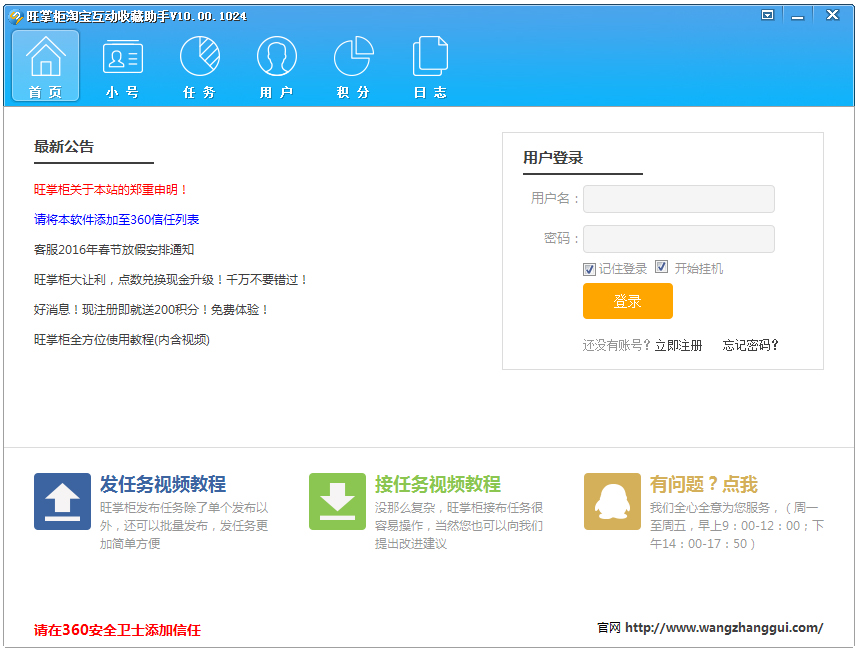The height and width of the screenshot is (652, 858).
Task: Toggle the 开始挂机 checkbox
Action: point(661,268)
